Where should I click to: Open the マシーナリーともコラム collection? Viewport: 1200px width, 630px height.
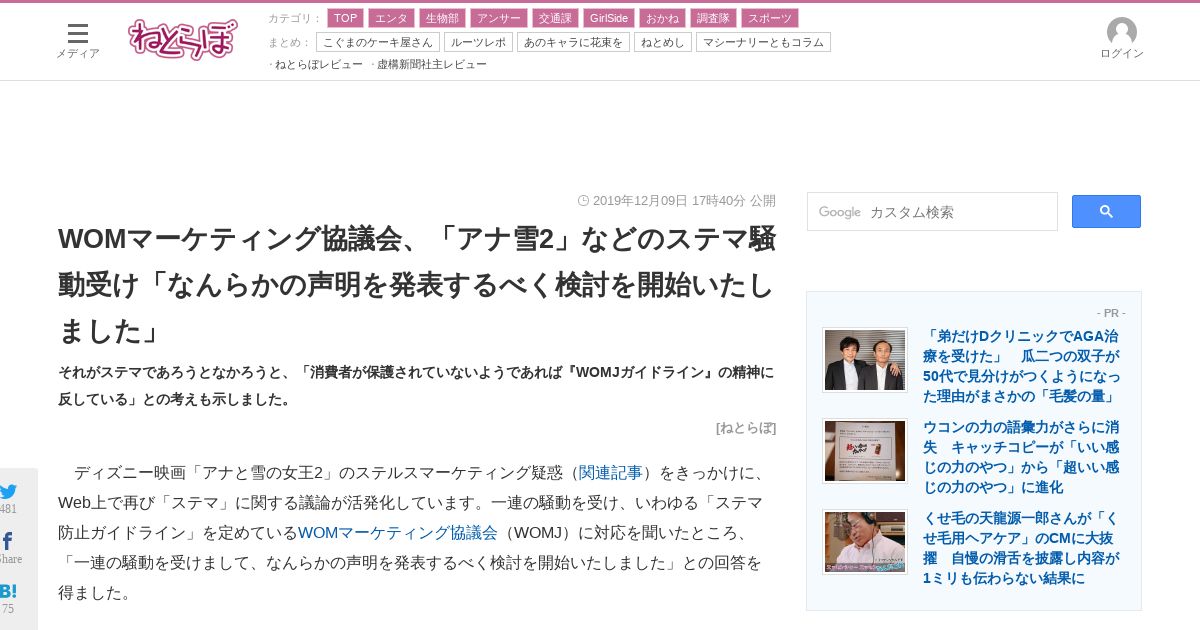tap(763, 42)
